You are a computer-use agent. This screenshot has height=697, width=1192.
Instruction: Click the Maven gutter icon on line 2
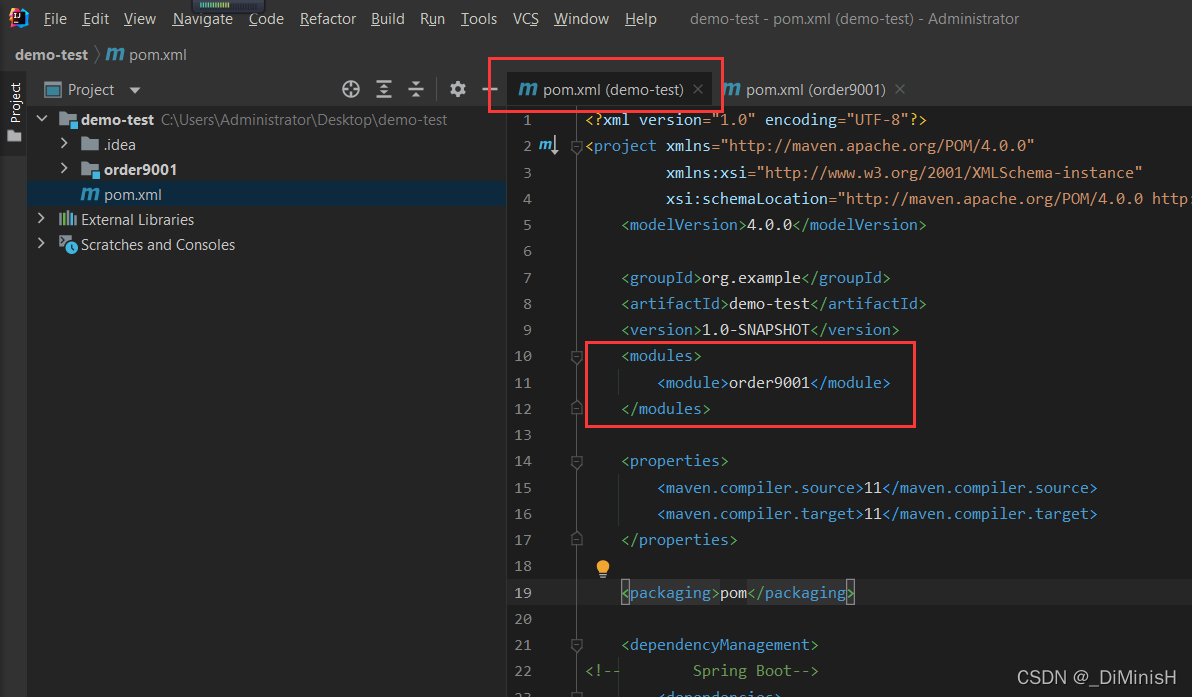pos(549,145)
